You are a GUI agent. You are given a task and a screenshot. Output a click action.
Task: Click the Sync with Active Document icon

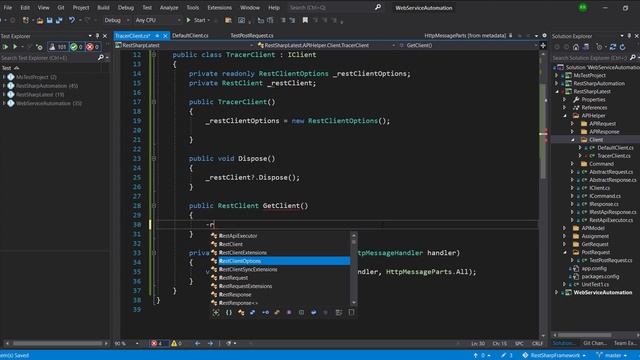coord(613,47)
